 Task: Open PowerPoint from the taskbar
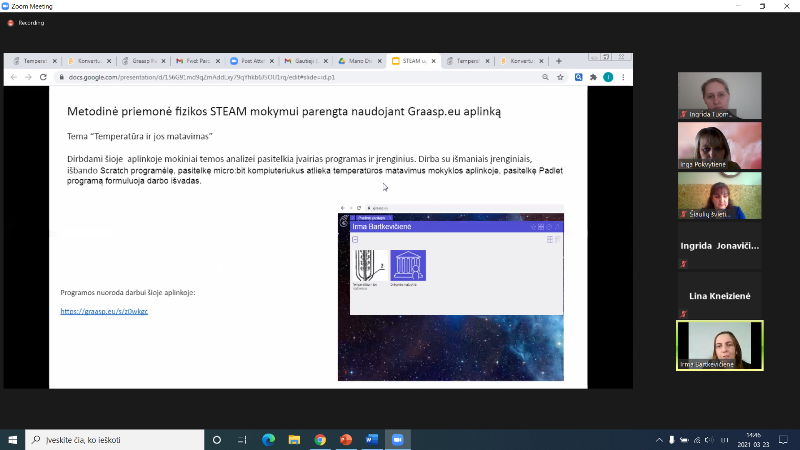tap(346, 440)
